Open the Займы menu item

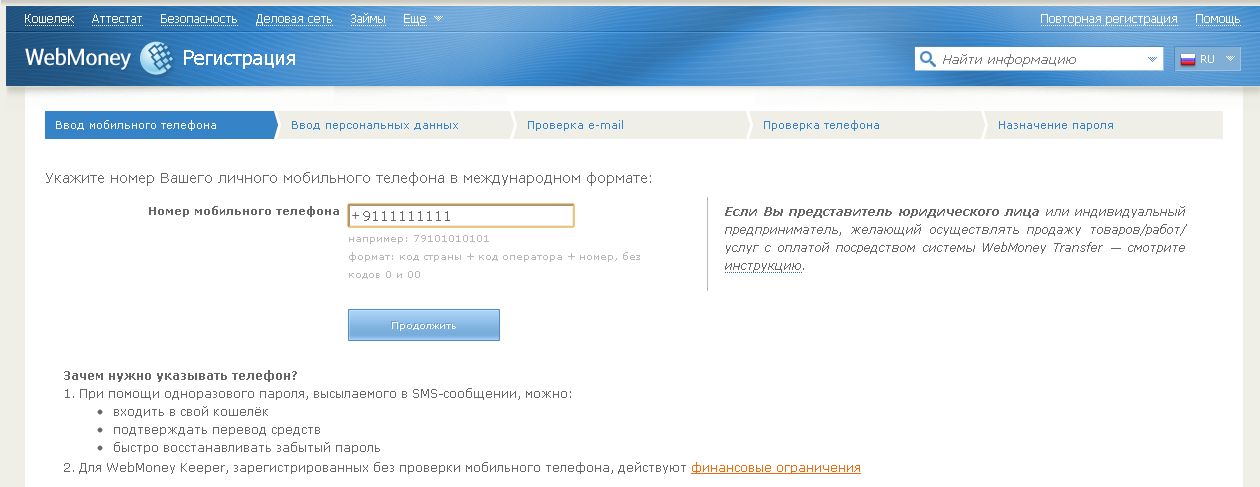point(368,19)
